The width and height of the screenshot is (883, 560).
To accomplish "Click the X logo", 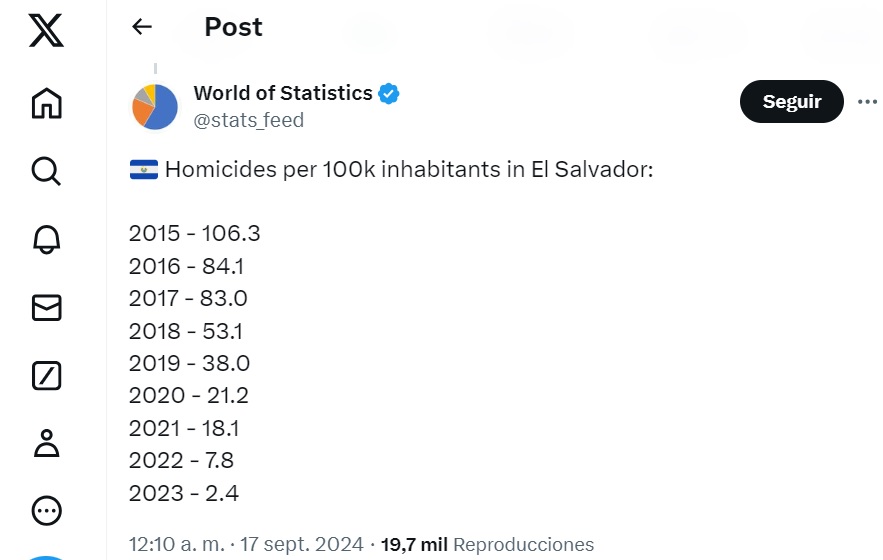I will 46,32.
